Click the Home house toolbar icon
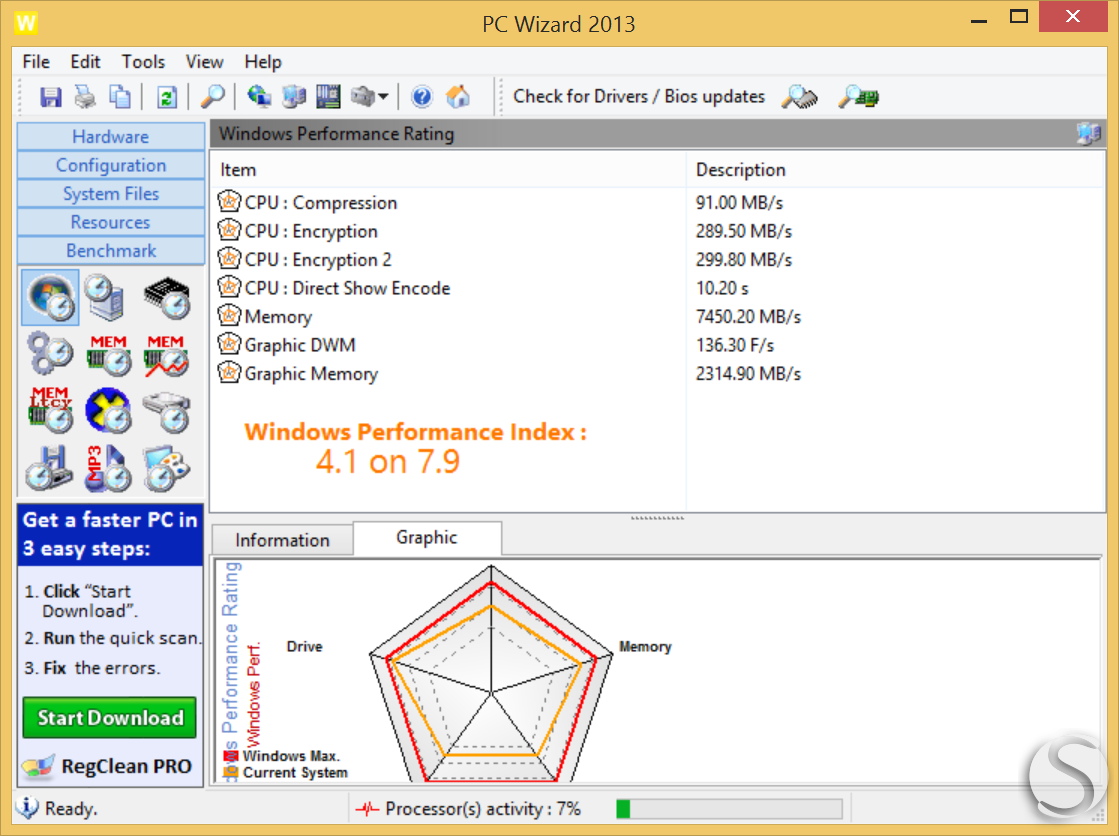This screenshot has height=836, width=1119. pos(457,96)
